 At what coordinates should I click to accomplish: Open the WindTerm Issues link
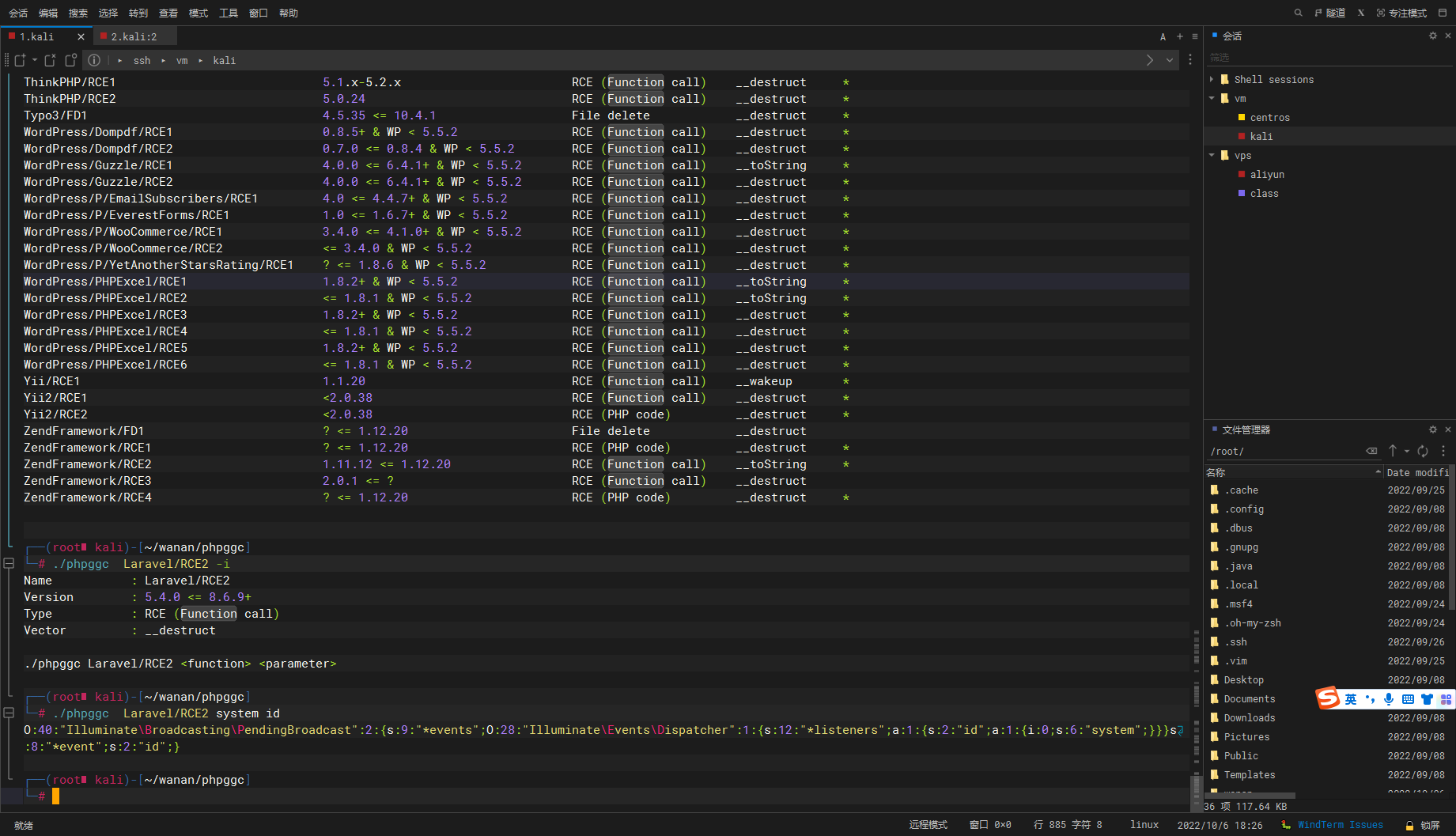tap(1340, 825)
